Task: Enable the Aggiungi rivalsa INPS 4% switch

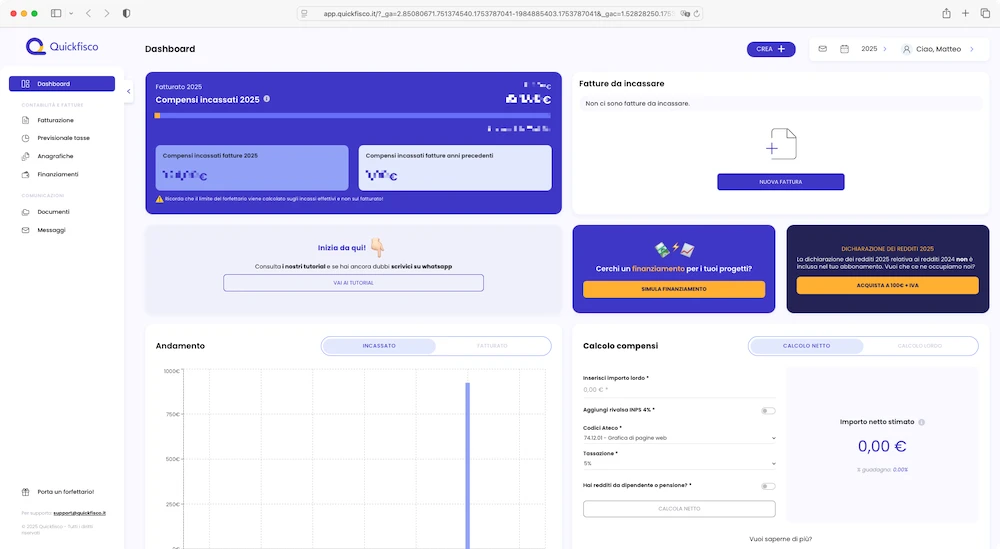Action: (768, 410)
